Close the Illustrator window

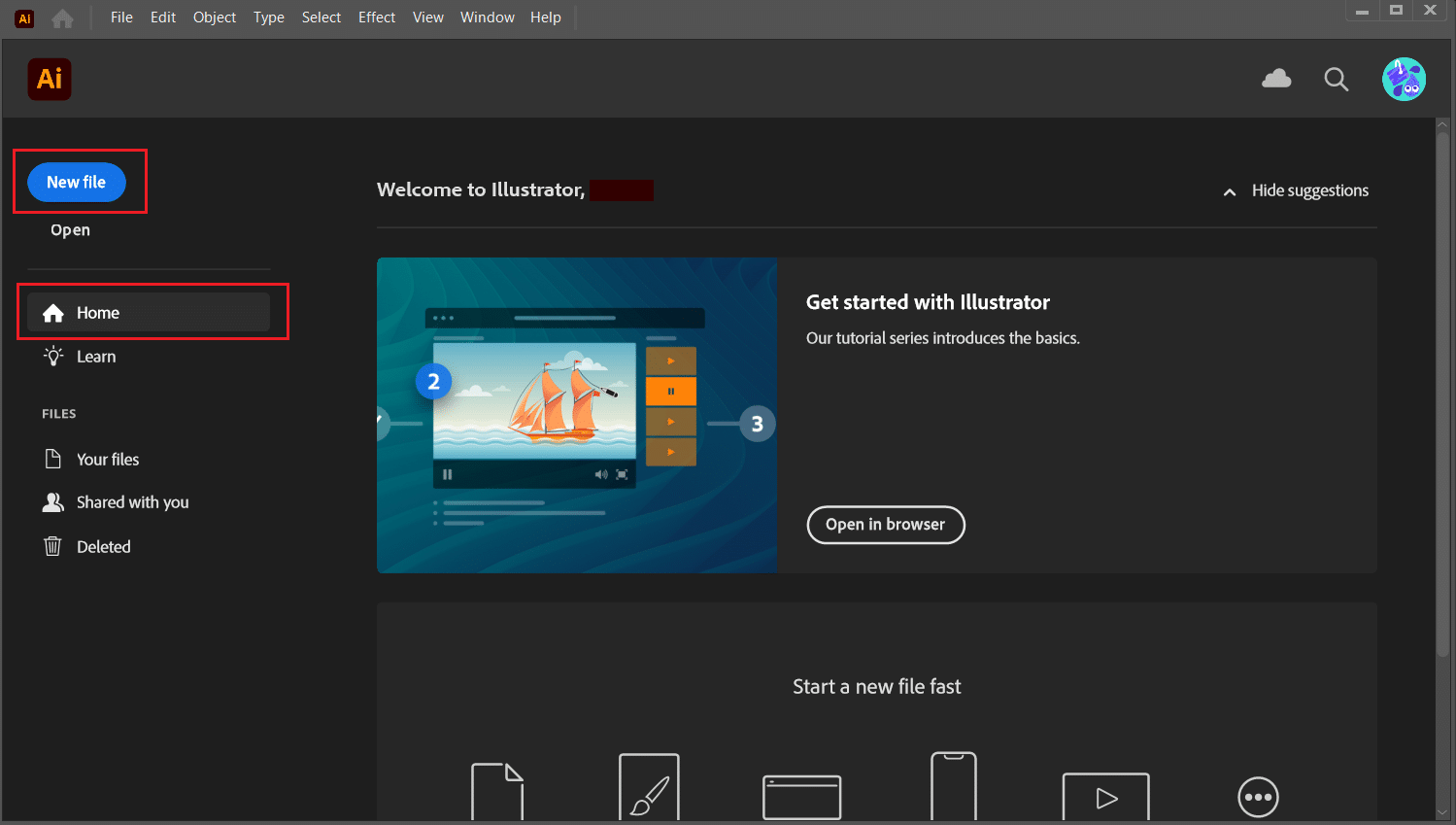(x=1430, y=11)
